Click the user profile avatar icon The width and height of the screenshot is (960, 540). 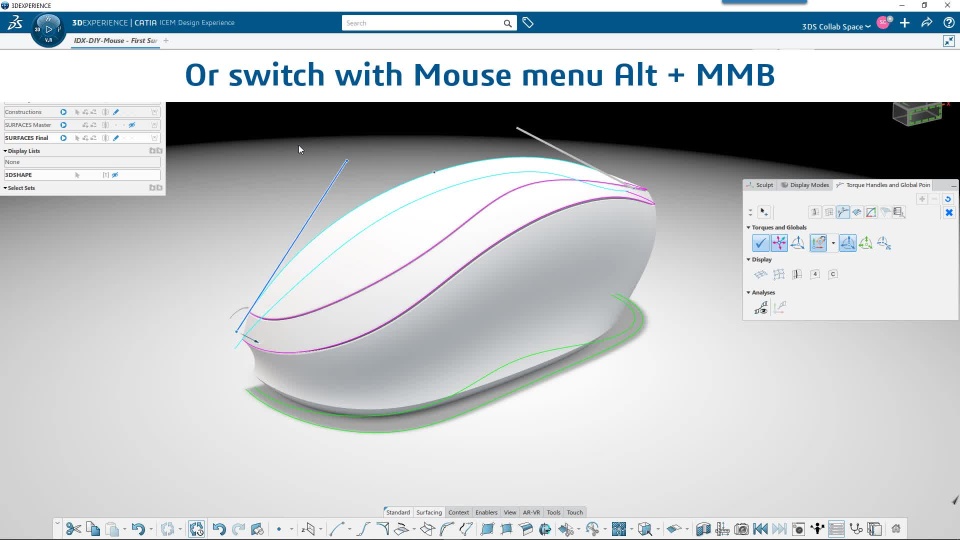point(883,23)
